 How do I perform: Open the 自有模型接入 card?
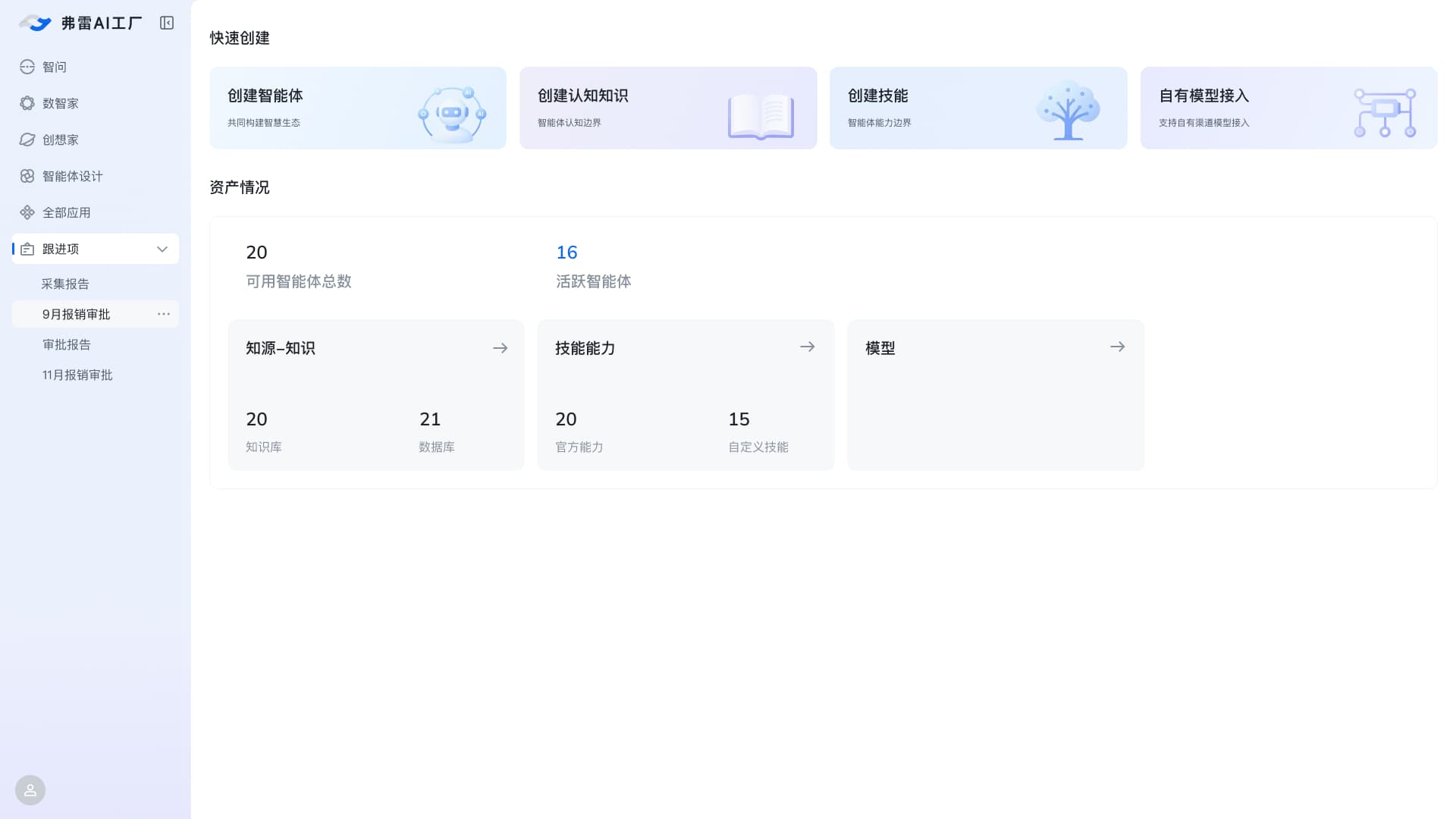coord(1288,108)
